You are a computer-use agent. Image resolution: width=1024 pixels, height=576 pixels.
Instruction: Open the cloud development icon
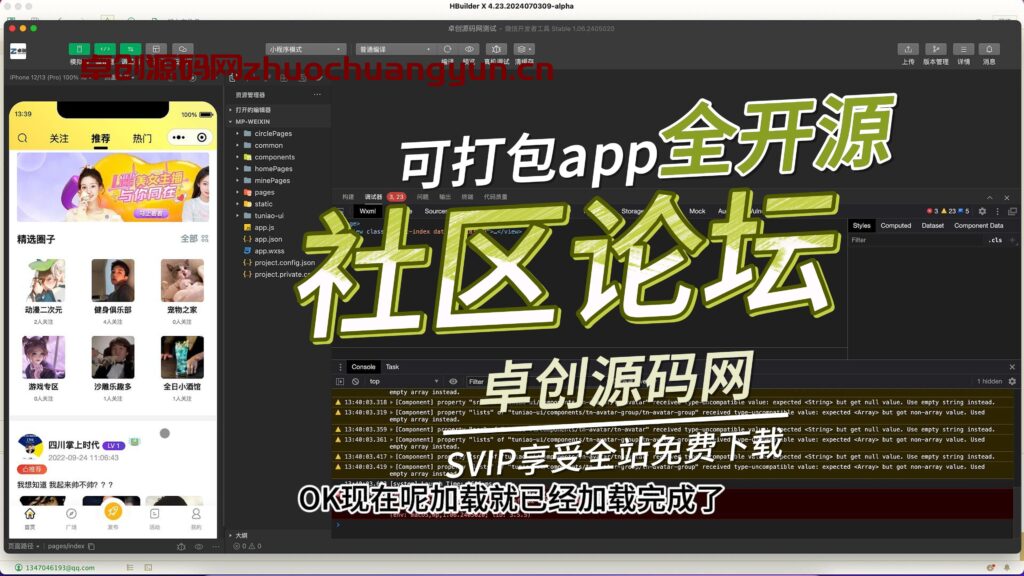(183, 49)
